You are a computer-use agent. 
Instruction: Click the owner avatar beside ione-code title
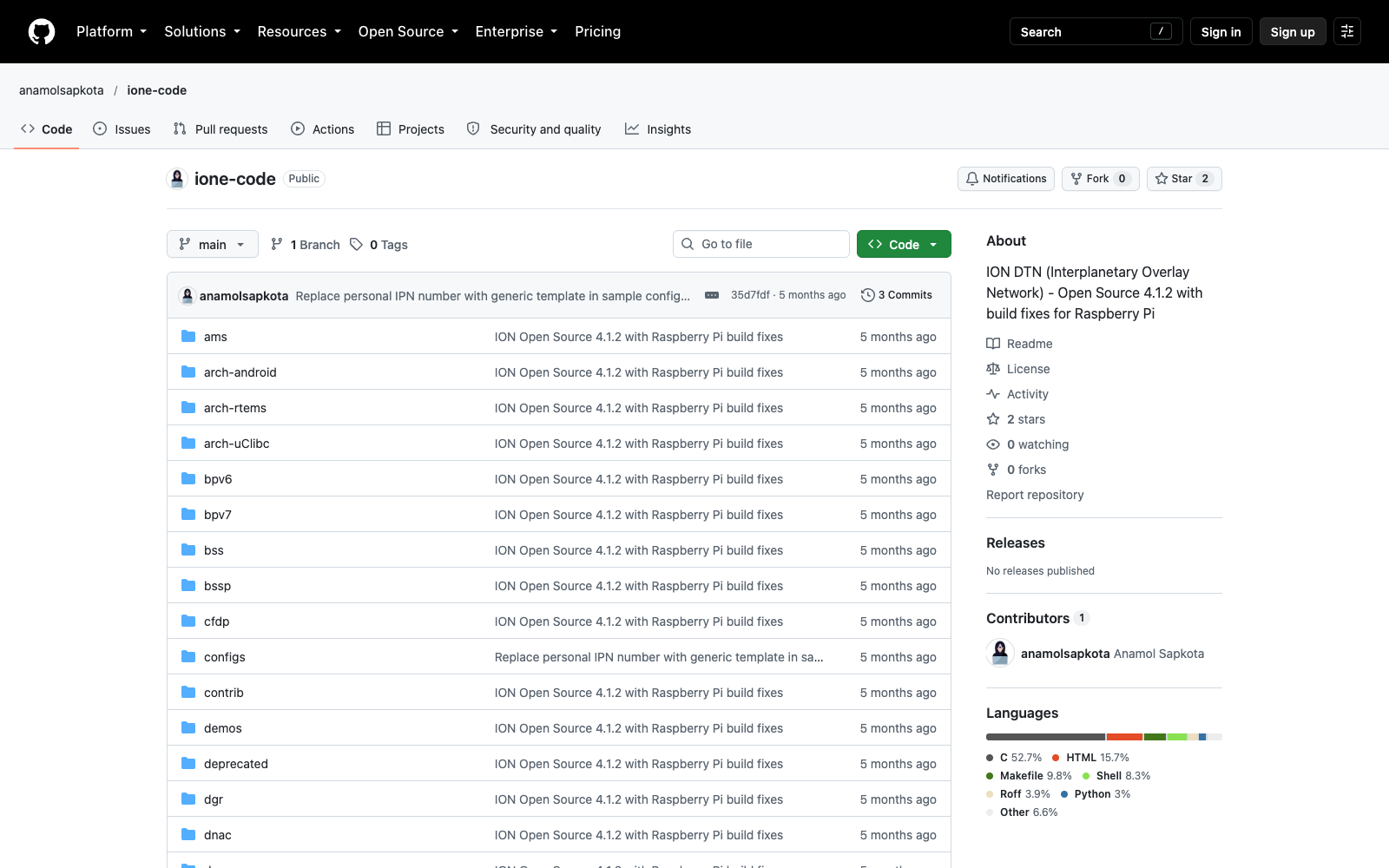point(177,179)
